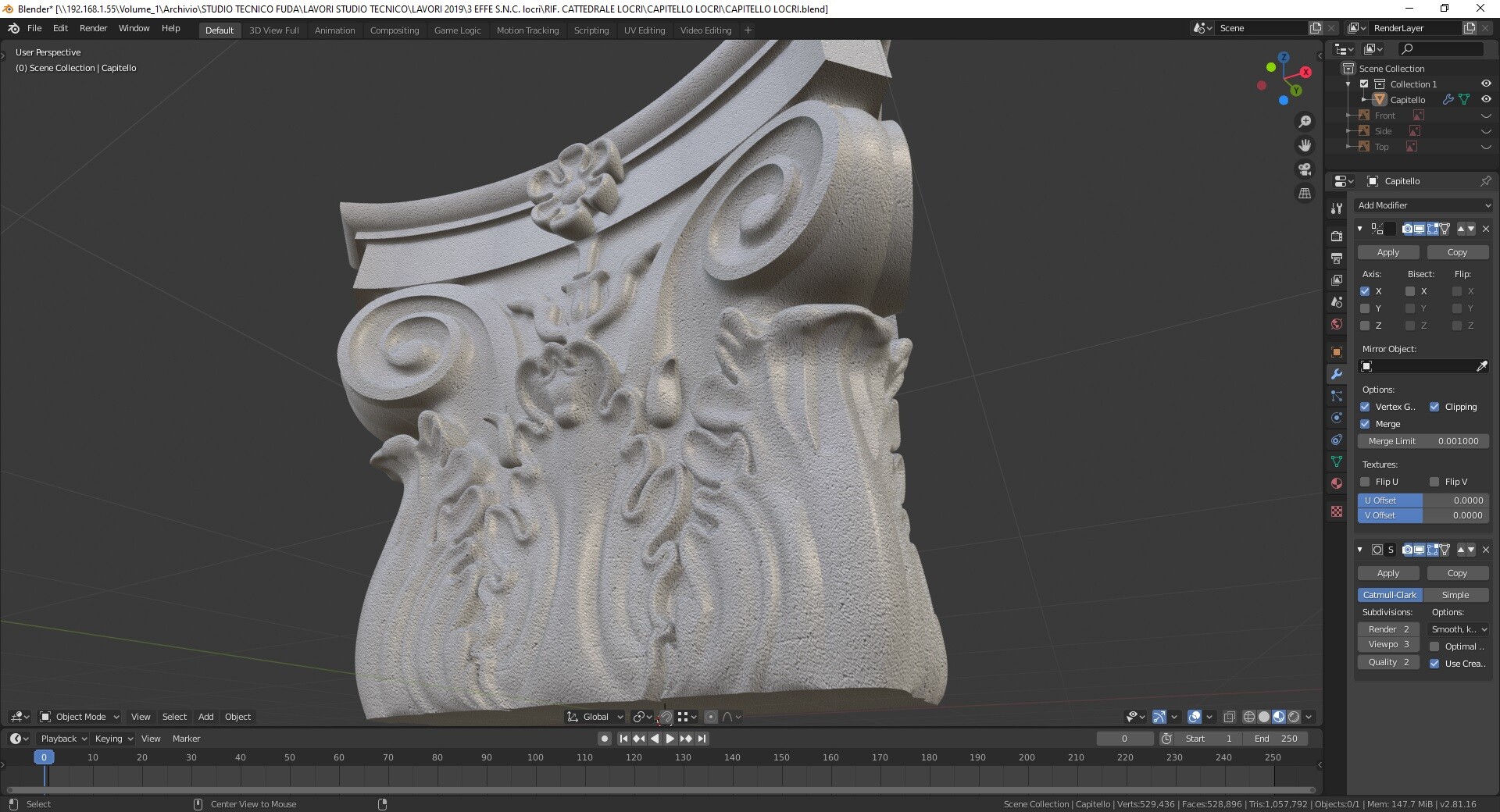Apply the Subdivision Surface modifier
The height and width of the screenshot is (812, 1500).
pyautogui.click(x=1387, y=573)
